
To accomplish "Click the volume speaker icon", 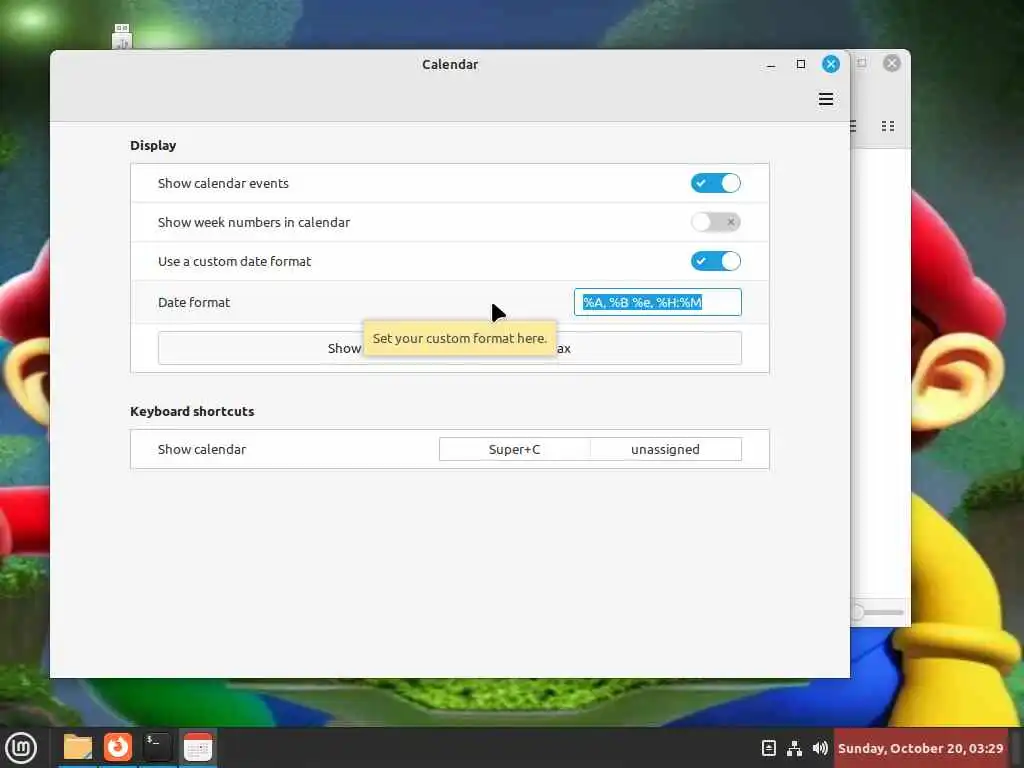I will point(820,748).
